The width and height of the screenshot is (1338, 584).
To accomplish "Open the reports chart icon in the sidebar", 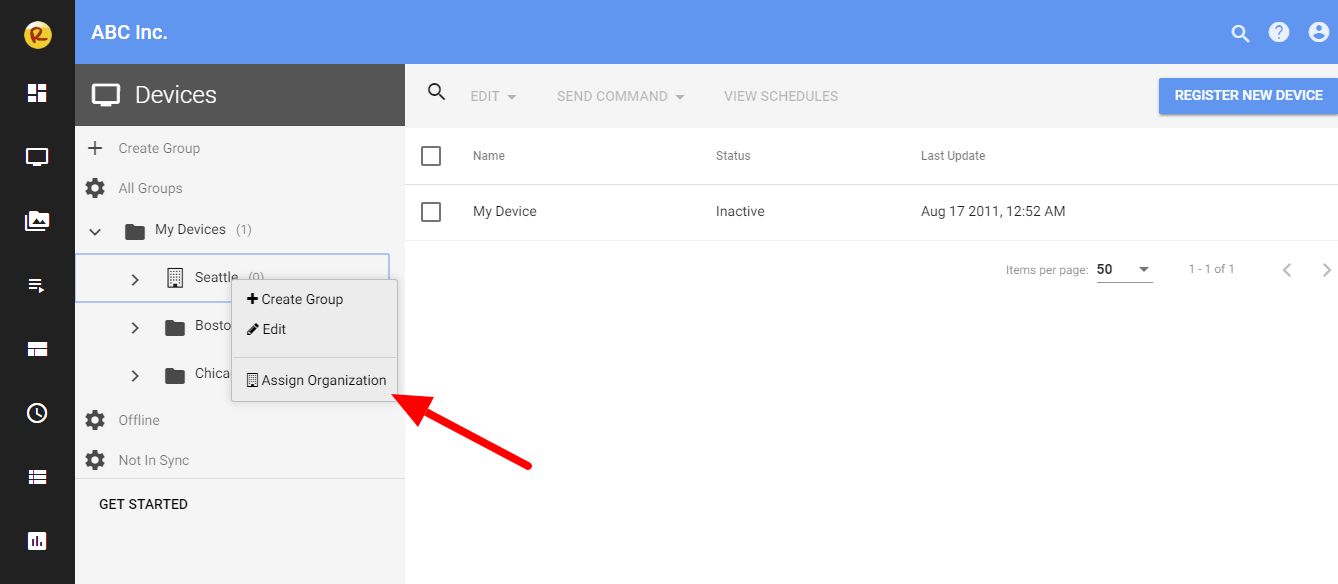I will [37, 541].
